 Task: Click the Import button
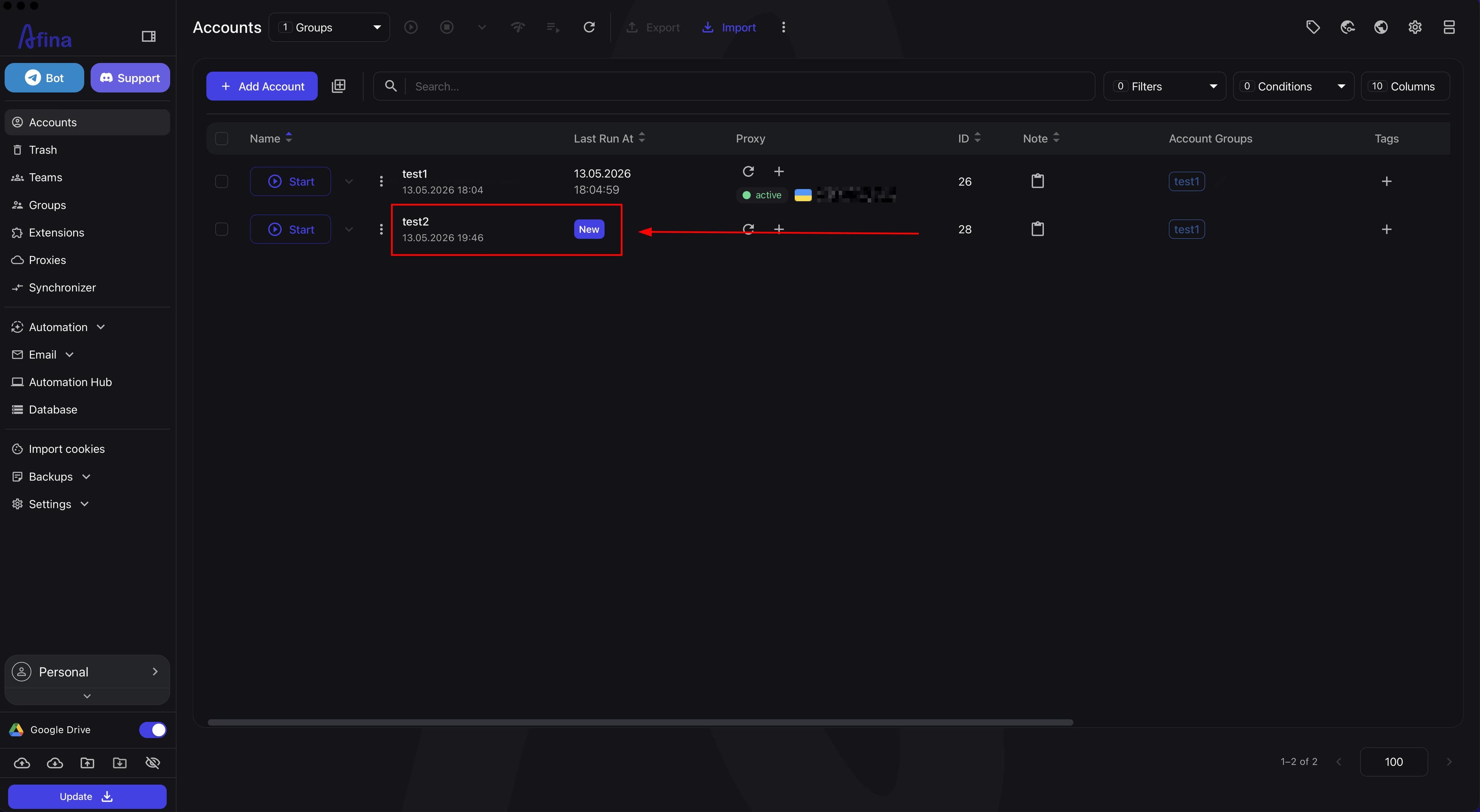[728, 27]
